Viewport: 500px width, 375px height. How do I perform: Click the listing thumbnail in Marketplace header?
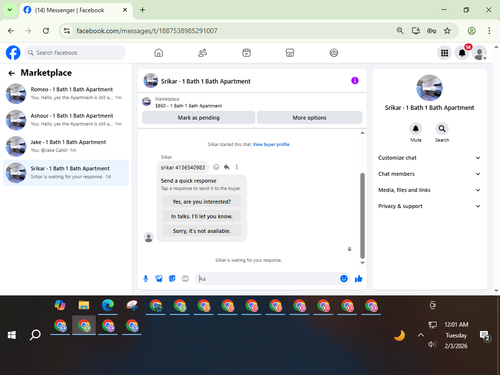point(146,102)
